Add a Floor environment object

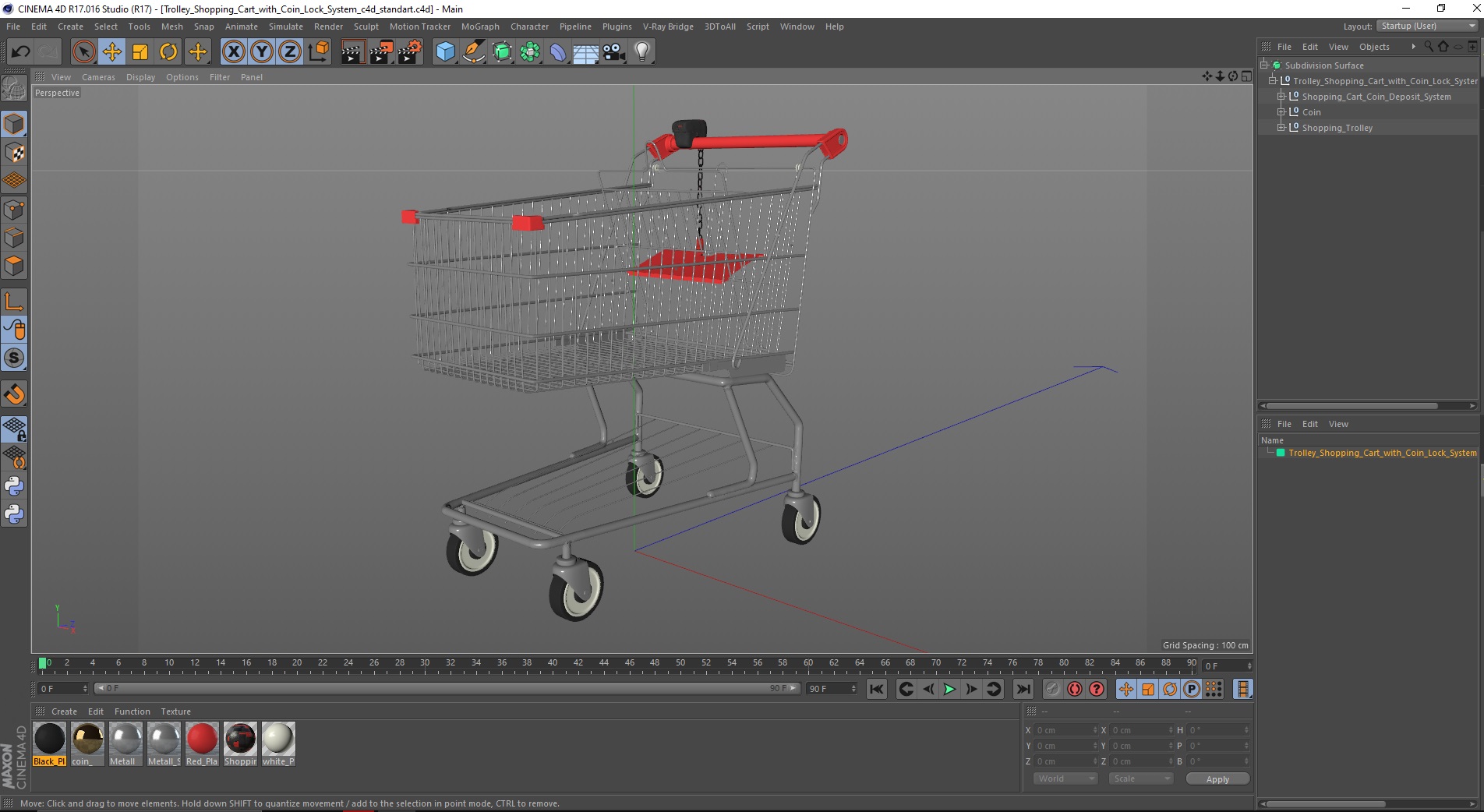click(586, 52)
